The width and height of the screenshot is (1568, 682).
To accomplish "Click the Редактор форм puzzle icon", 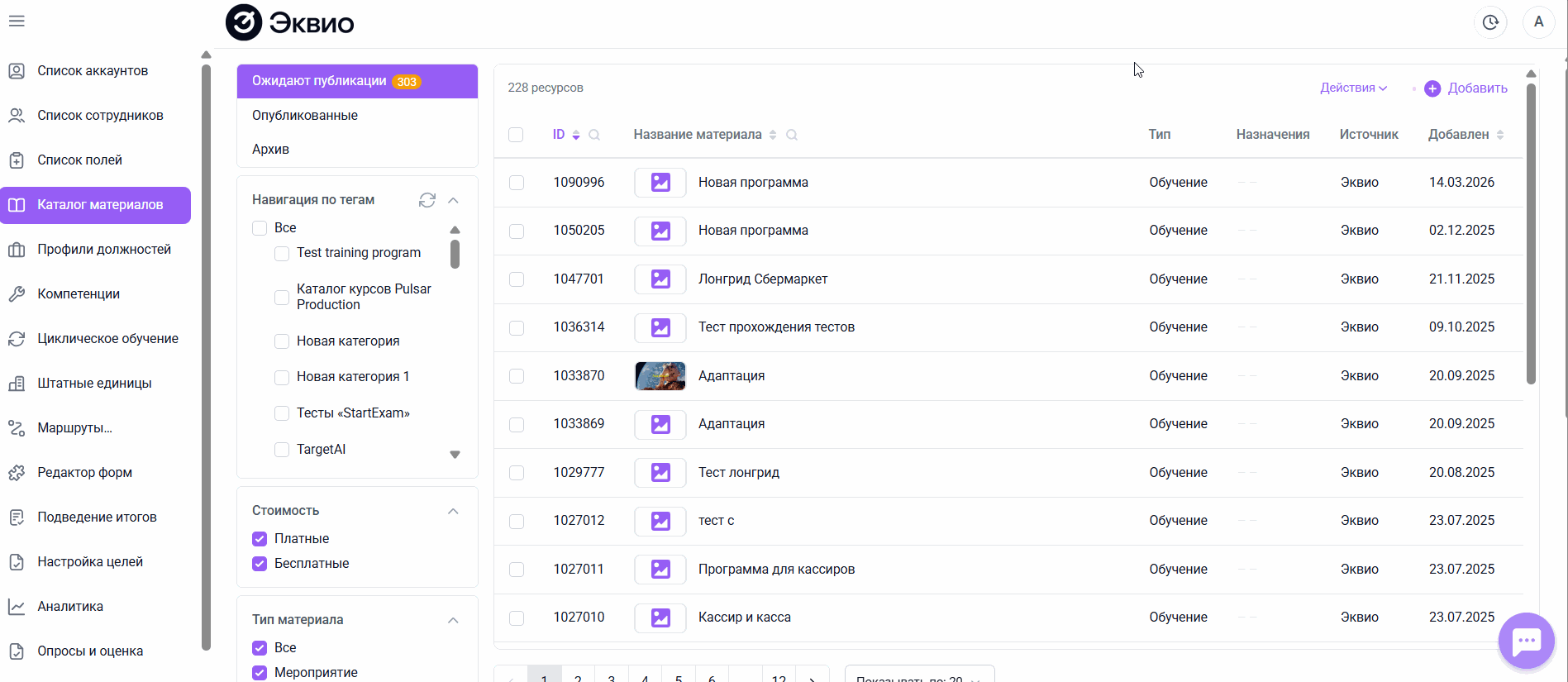I will click(x=17, y=473).
